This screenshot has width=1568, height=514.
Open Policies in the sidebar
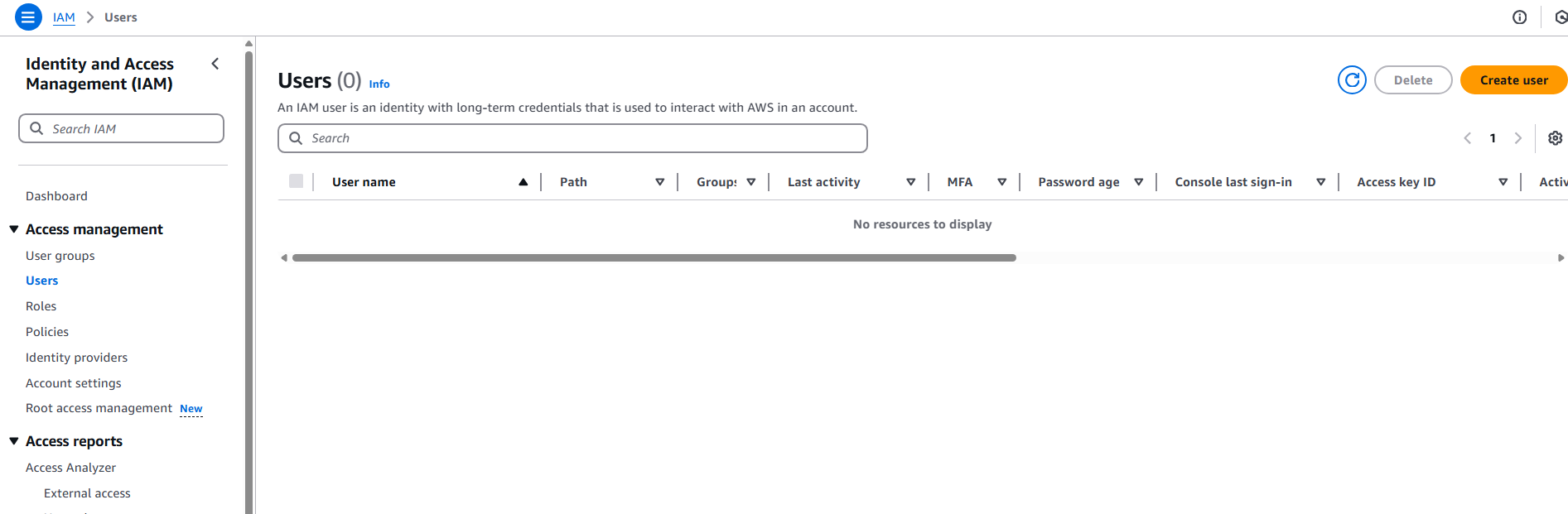[x=47, y=332]
